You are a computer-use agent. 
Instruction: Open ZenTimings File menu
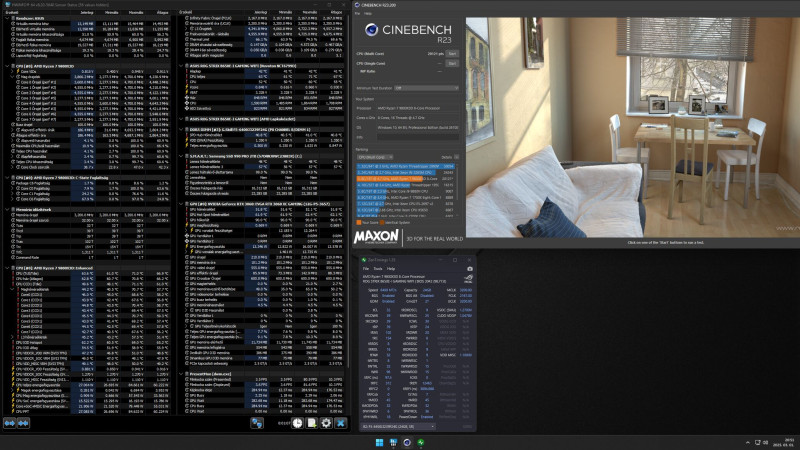pos(366,269)
